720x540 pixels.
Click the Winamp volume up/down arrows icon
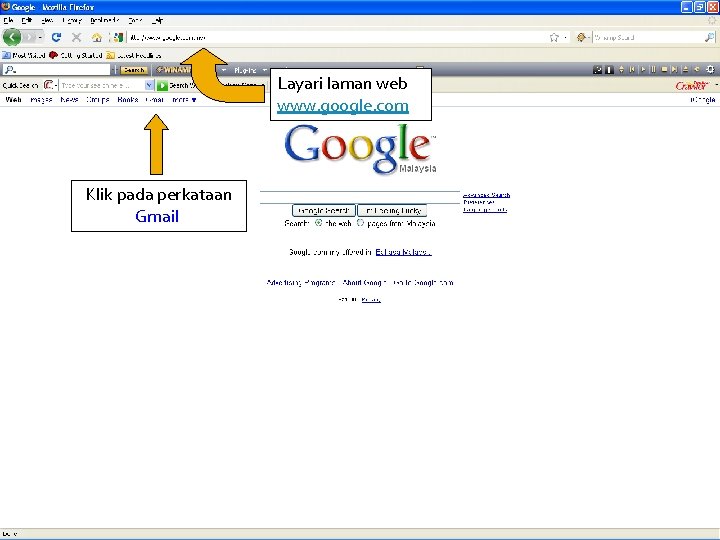point(621,69)
